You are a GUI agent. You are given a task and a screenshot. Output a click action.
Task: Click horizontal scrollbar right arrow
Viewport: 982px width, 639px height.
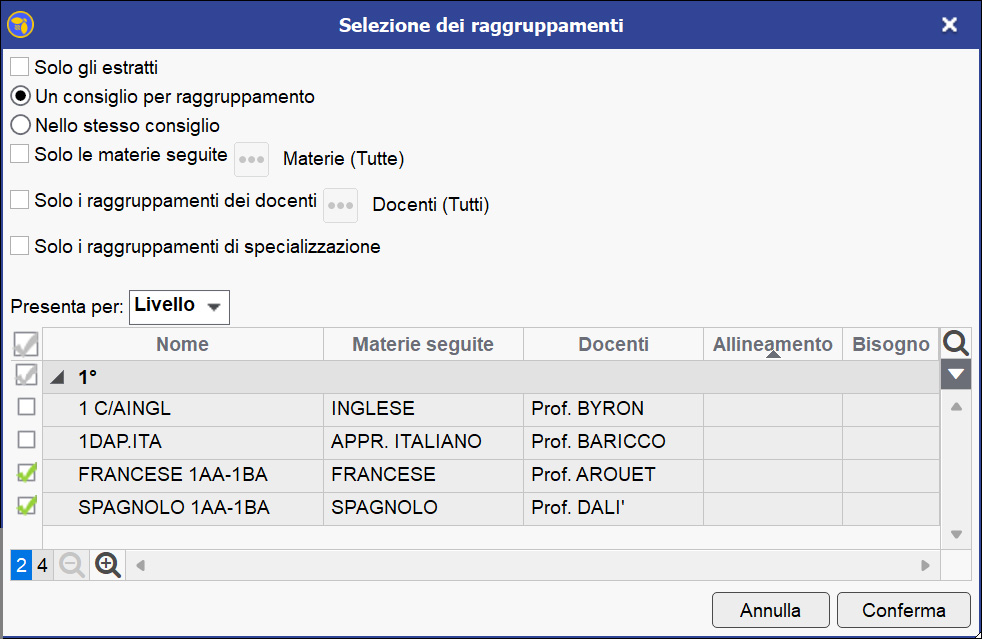point(925,566)
